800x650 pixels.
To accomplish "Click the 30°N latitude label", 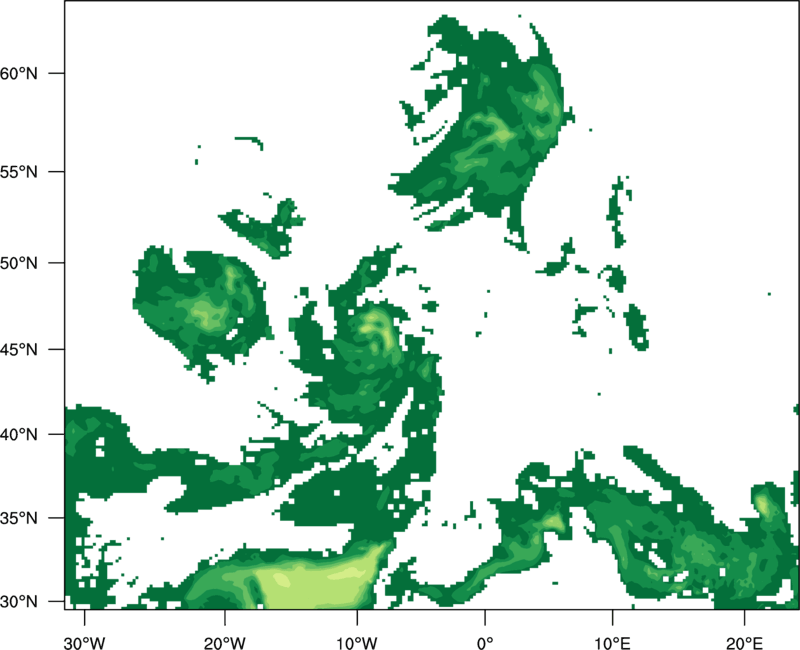I will tap(19, 602).
